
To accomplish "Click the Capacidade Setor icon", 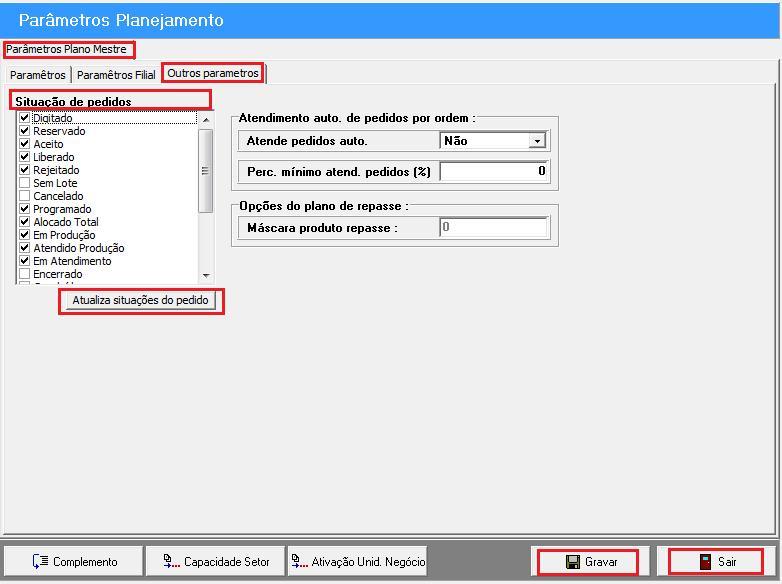I will (x=171, y=562).
